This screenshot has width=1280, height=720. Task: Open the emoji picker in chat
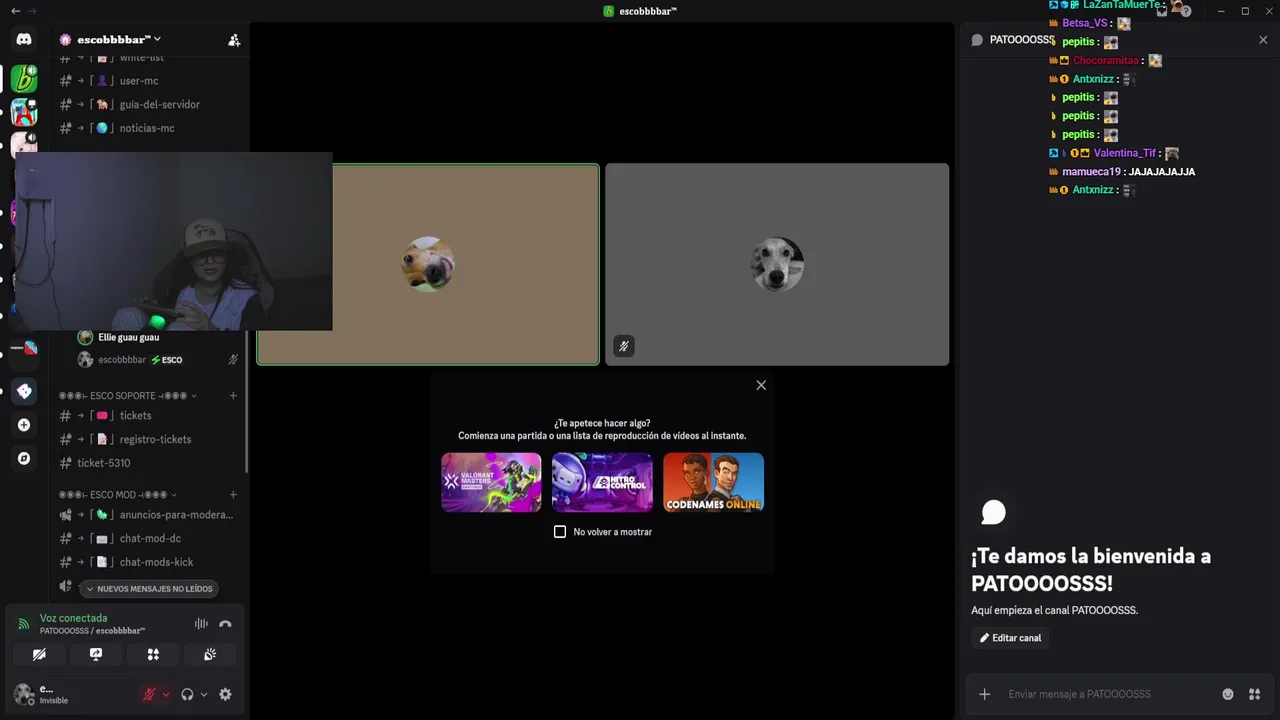pos(1228,694)
